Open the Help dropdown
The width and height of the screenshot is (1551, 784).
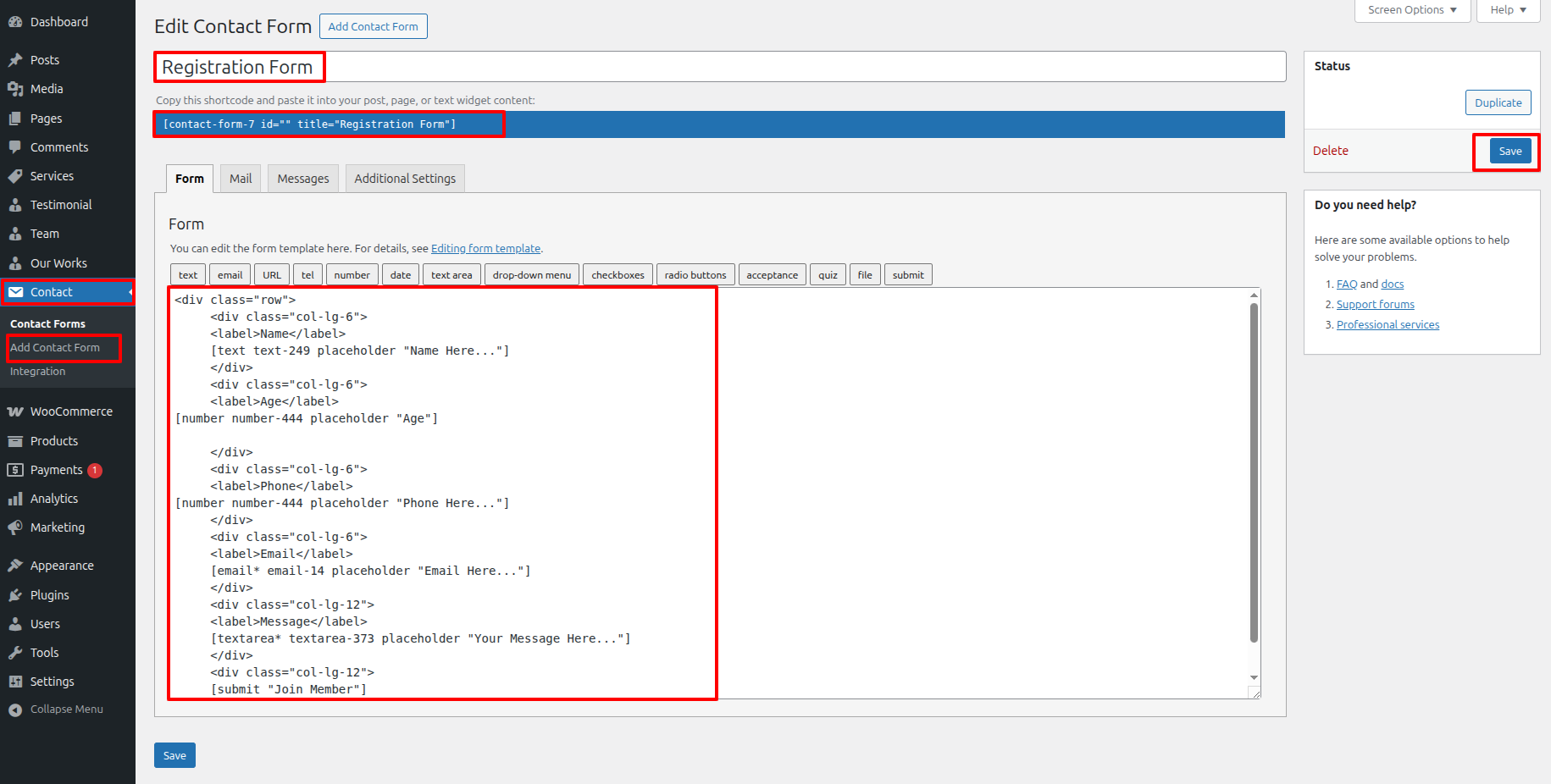[1508, 10]
